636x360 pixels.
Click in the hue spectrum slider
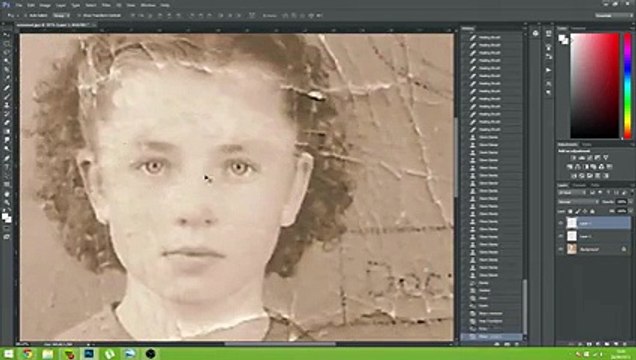(627, 86)
